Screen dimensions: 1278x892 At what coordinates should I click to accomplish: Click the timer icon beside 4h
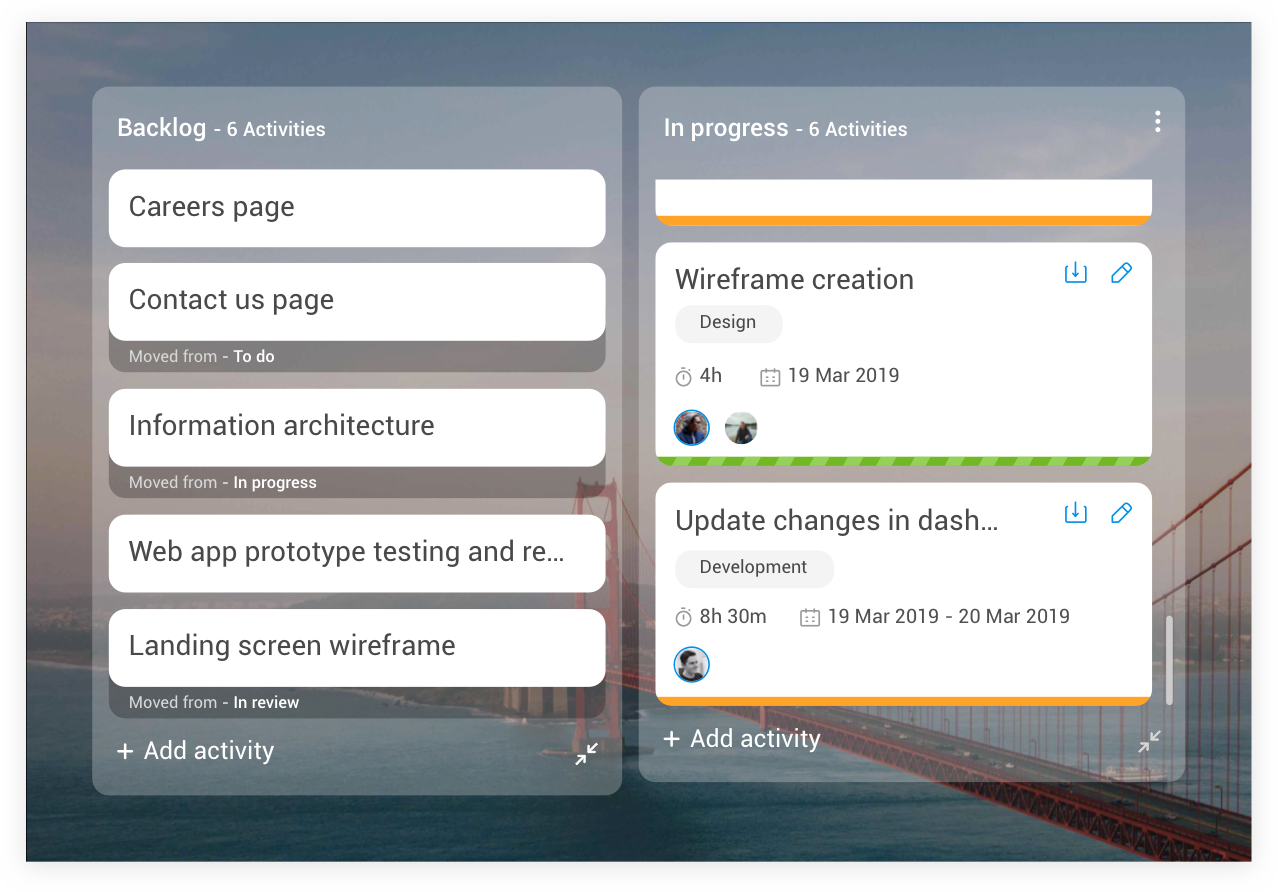point(684,377)
